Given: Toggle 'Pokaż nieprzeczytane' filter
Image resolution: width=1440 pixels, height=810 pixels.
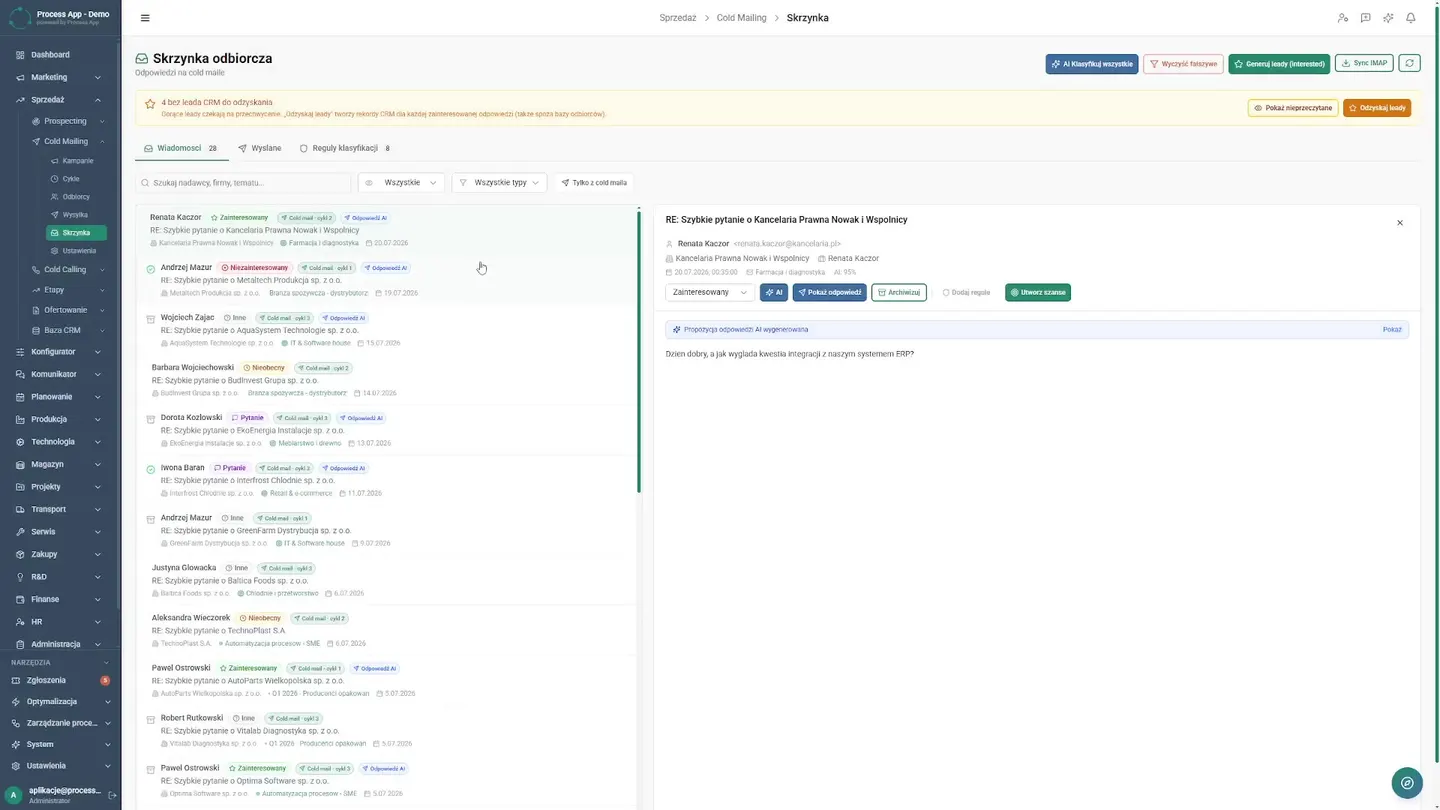Looking at the screenshot, I should 1293,108.
